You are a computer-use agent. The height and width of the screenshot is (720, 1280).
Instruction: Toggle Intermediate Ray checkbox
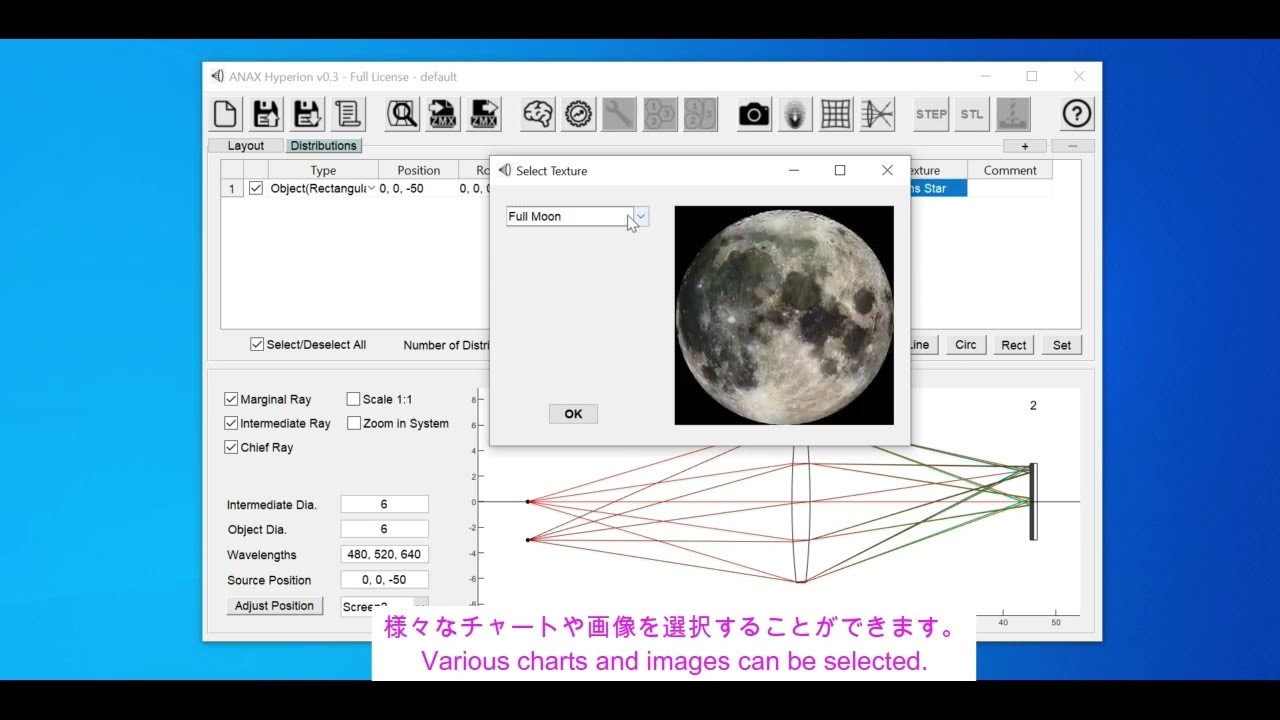(231, 423)
